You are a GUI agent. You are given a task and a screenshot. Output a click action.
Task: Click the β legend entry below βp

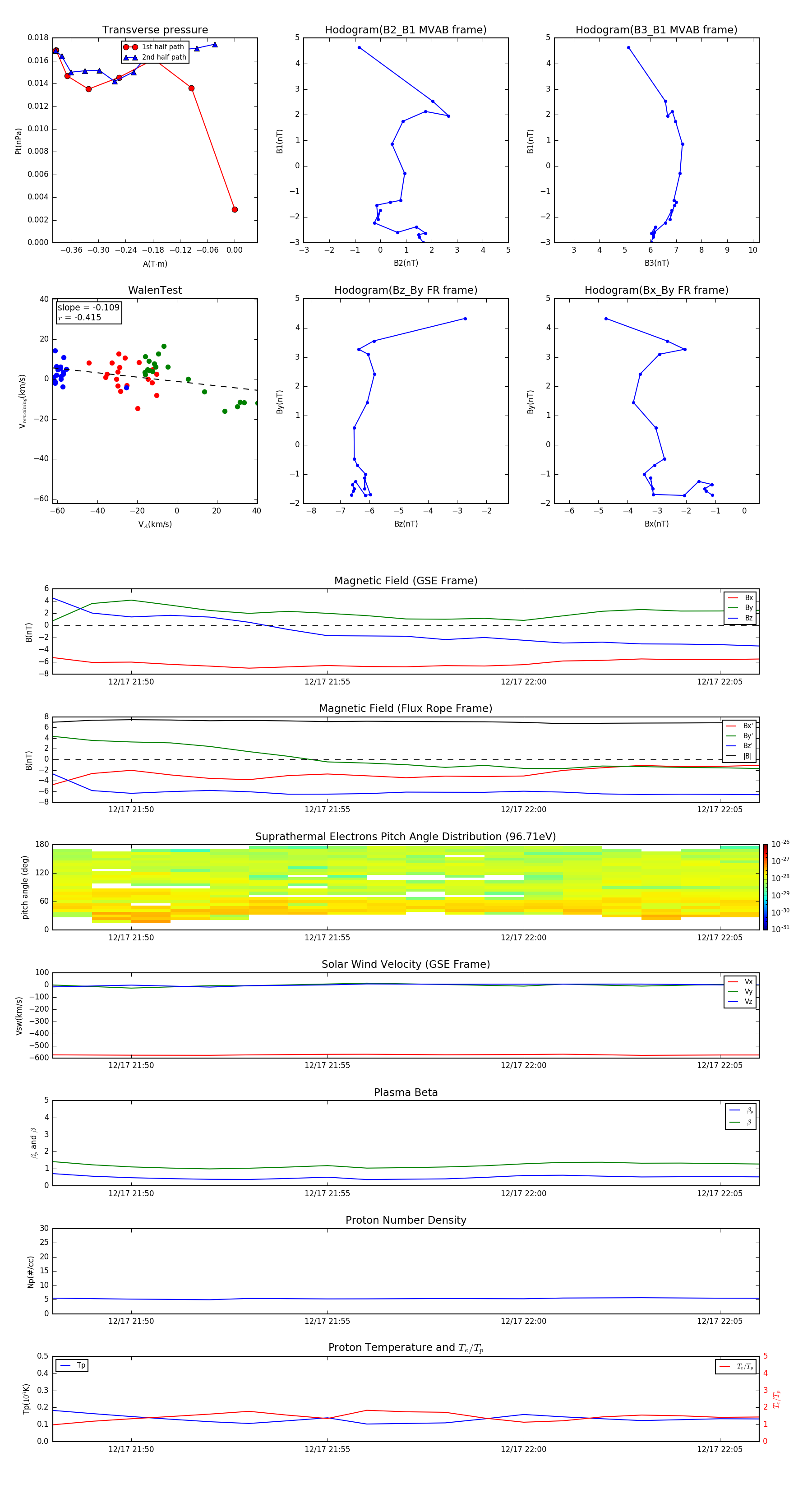[741, 1123]
